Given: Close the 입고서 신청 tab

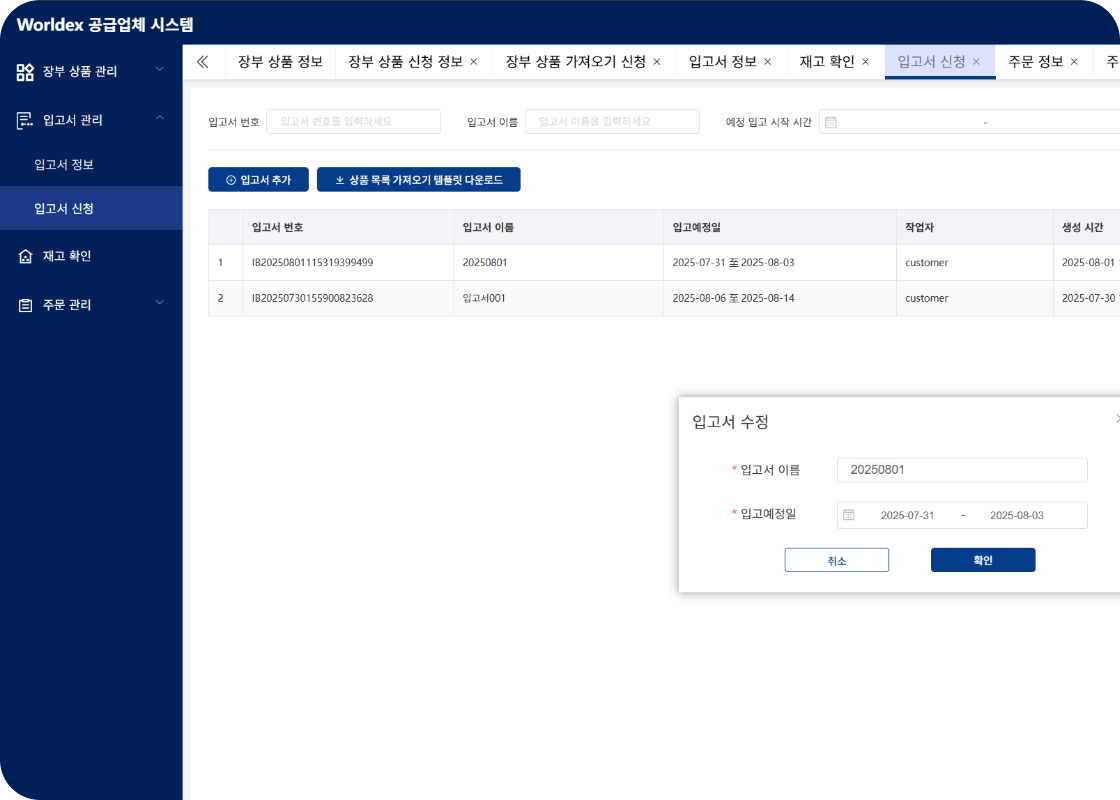Looking at the screenshot, I should [x=976, y=62].
